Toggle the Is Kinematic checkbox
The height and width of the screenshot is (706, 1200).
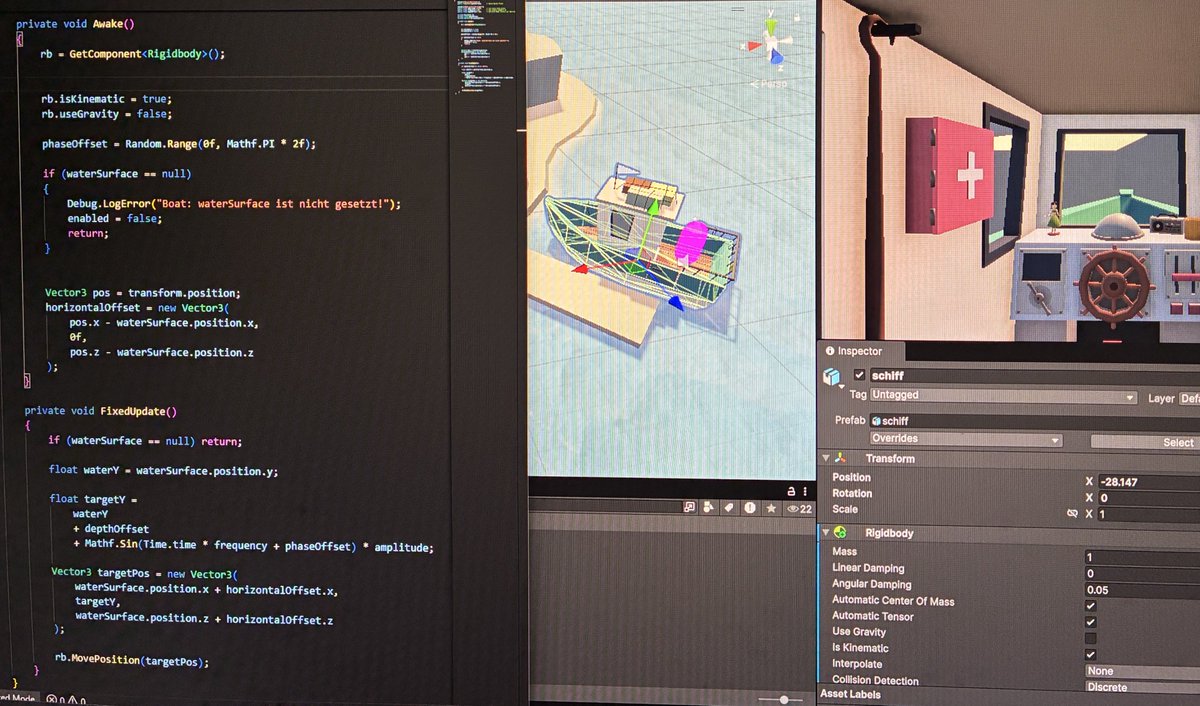click(x=1091, y=654)
